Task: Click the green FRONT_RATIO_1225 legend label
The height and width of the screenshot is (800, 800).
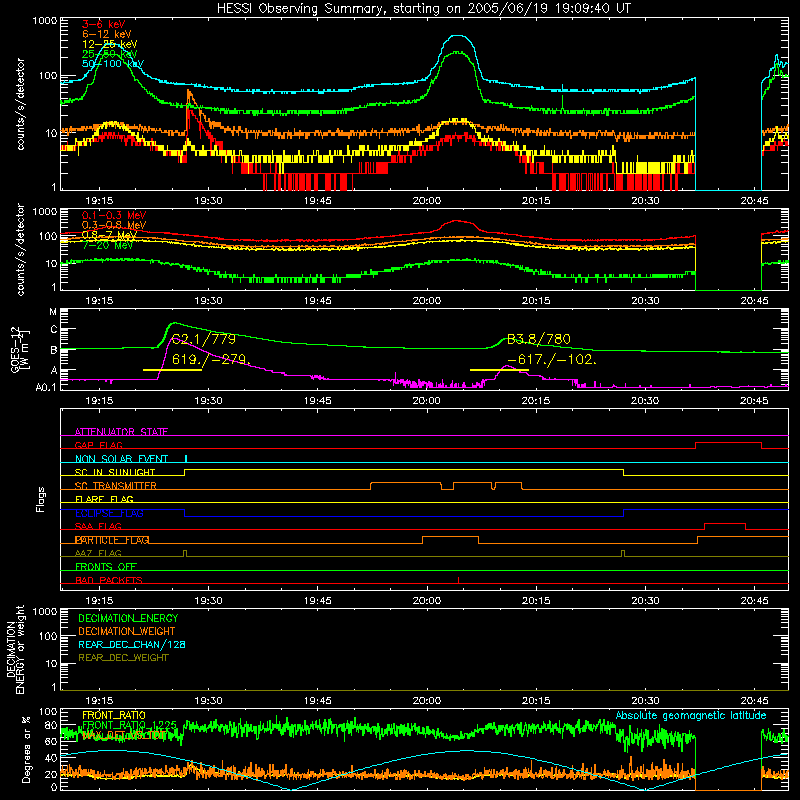Action: pos(129,725)
